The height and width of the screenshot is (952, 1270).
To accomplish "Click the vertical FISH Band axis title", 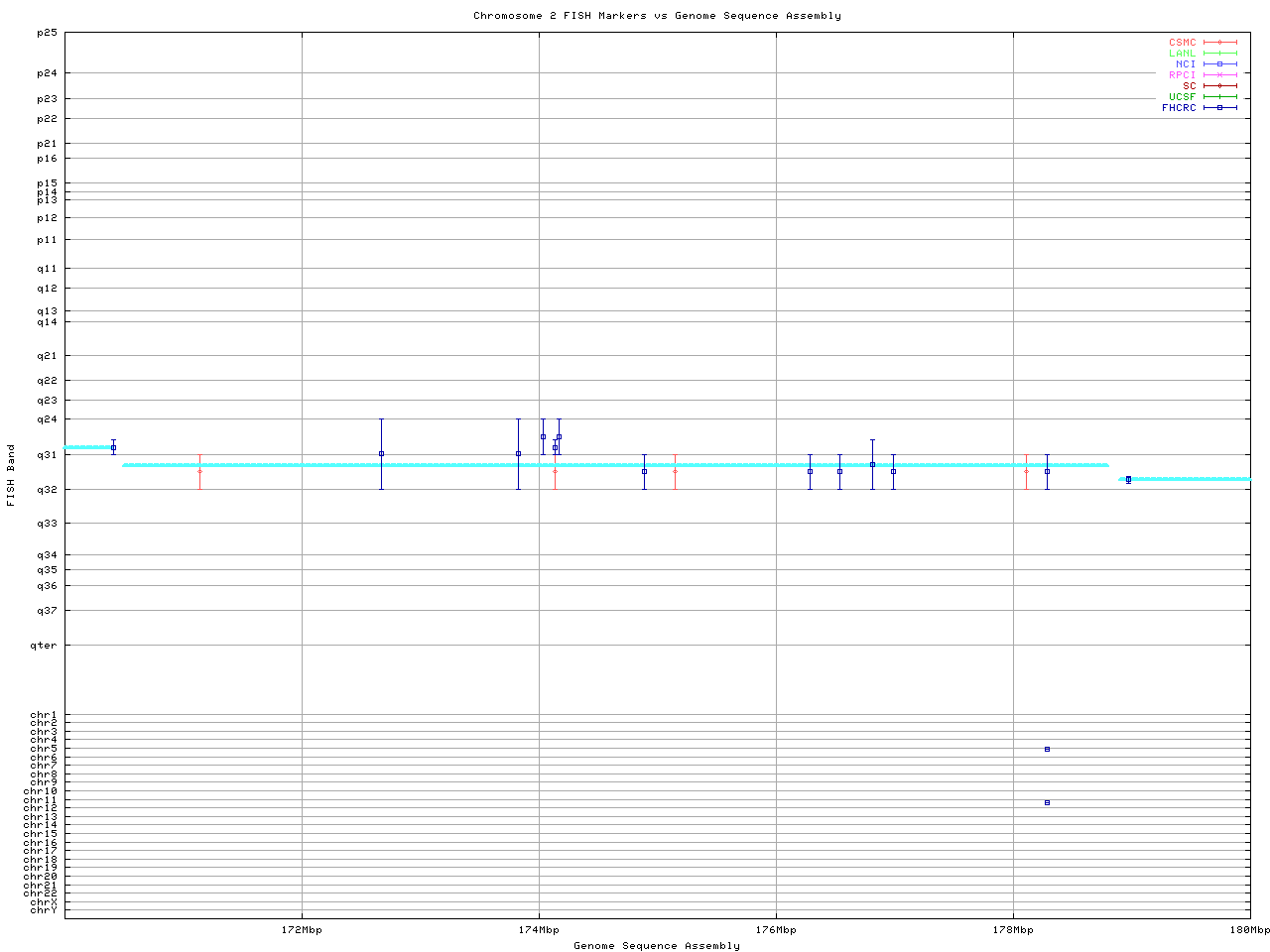I will click(11, 475).
